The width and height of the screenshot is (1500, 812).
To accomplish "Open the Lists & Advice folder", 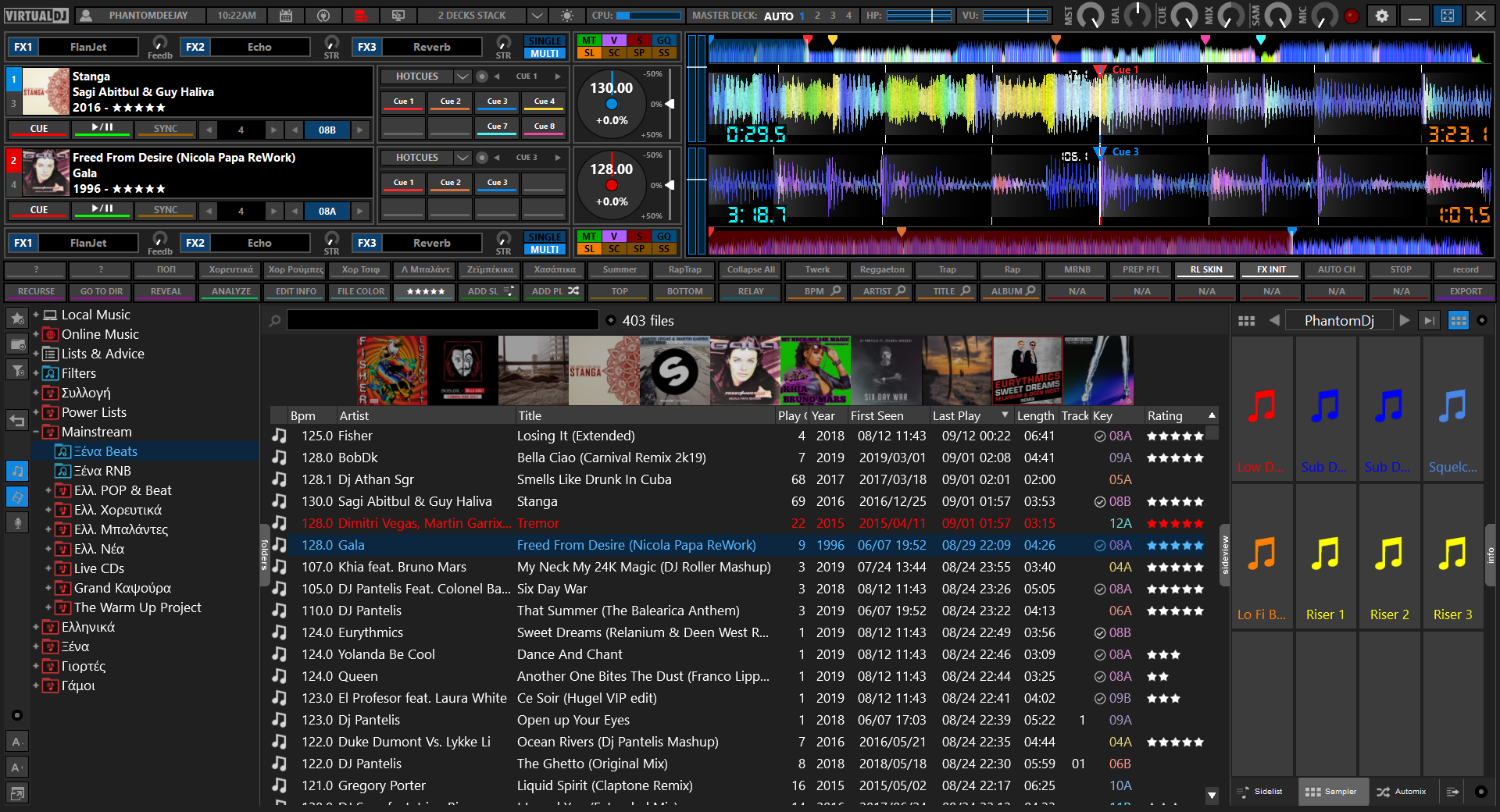I will pyautogui.click(x=103, y=354).
